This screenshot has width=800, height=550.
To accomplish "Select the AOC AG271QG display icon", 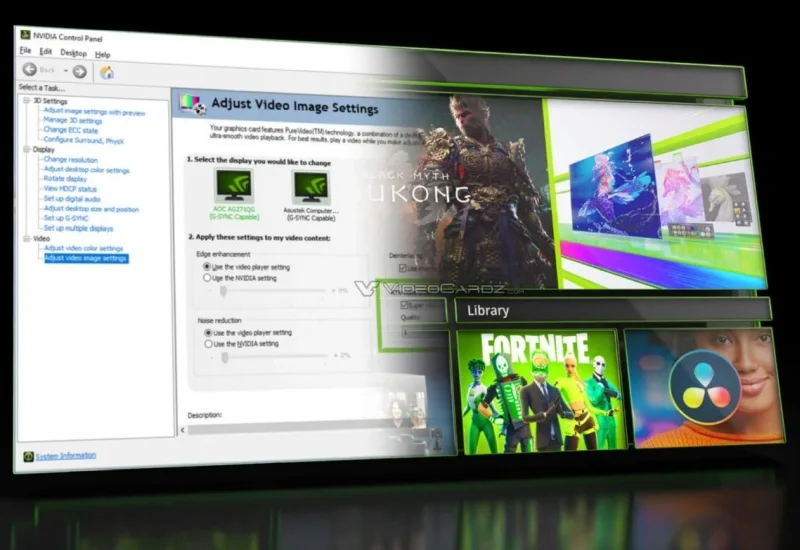I will tap(234, 187).
